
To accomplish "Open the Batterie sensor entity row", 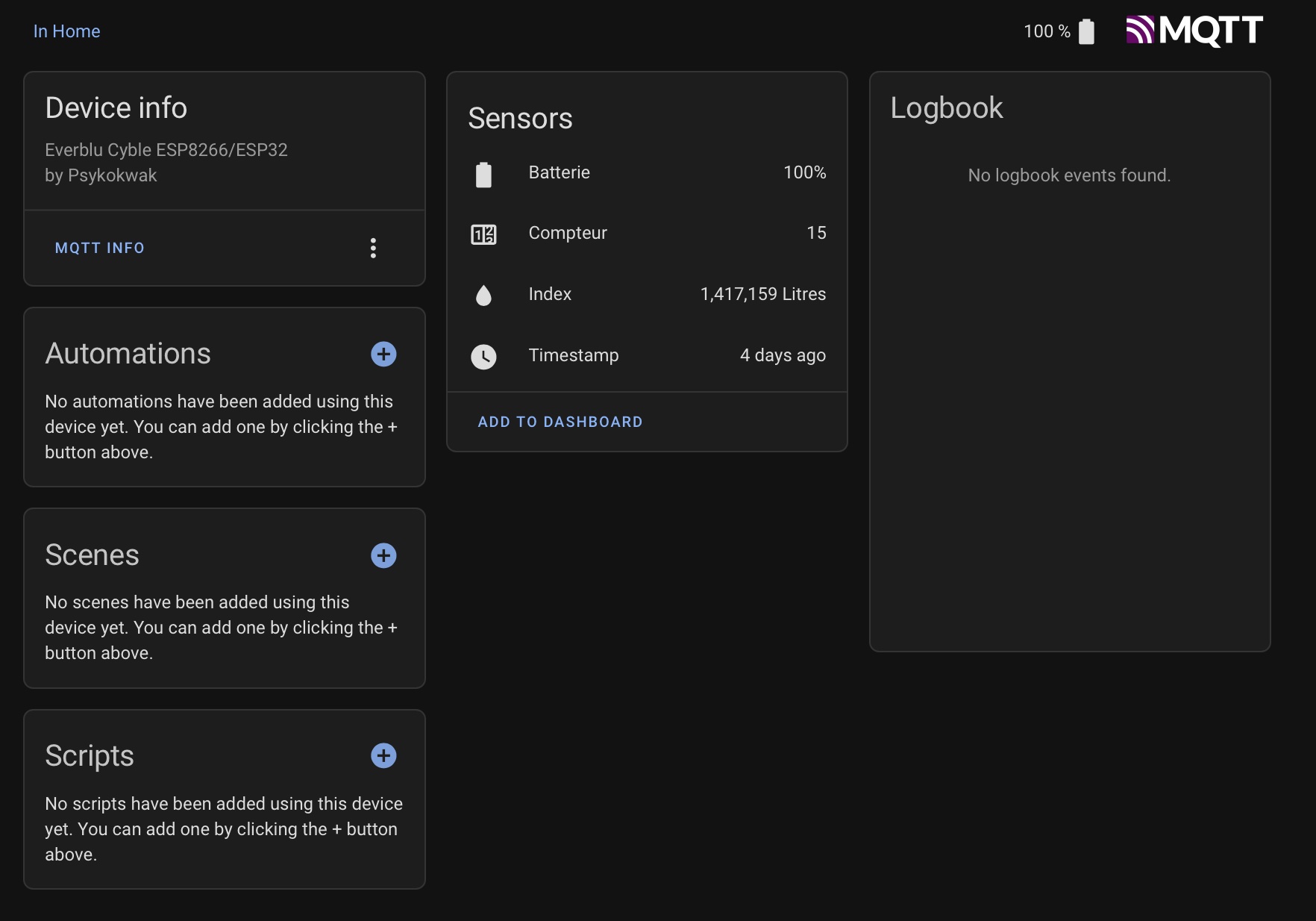I will coord(559,172).
